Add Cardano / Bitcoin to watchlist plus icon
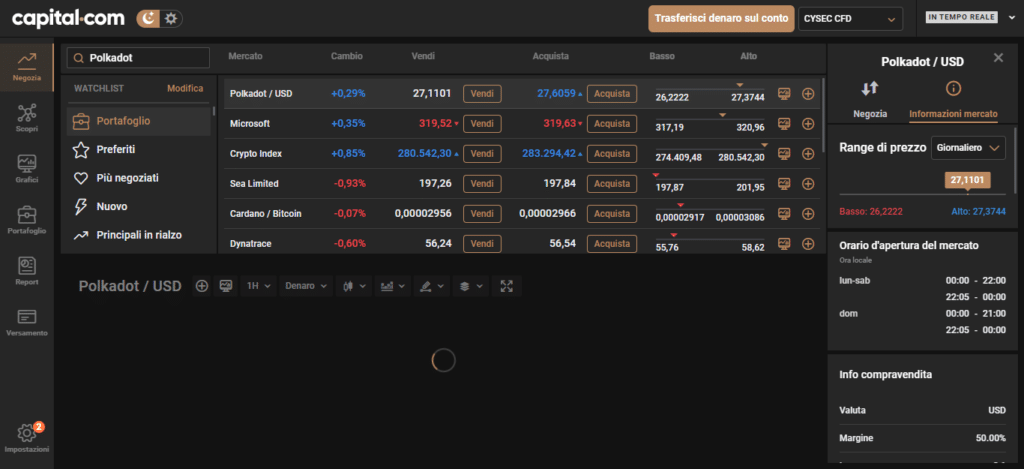Image resolution: width=1024 pixels, height=469 pixels. pos(808,214)
